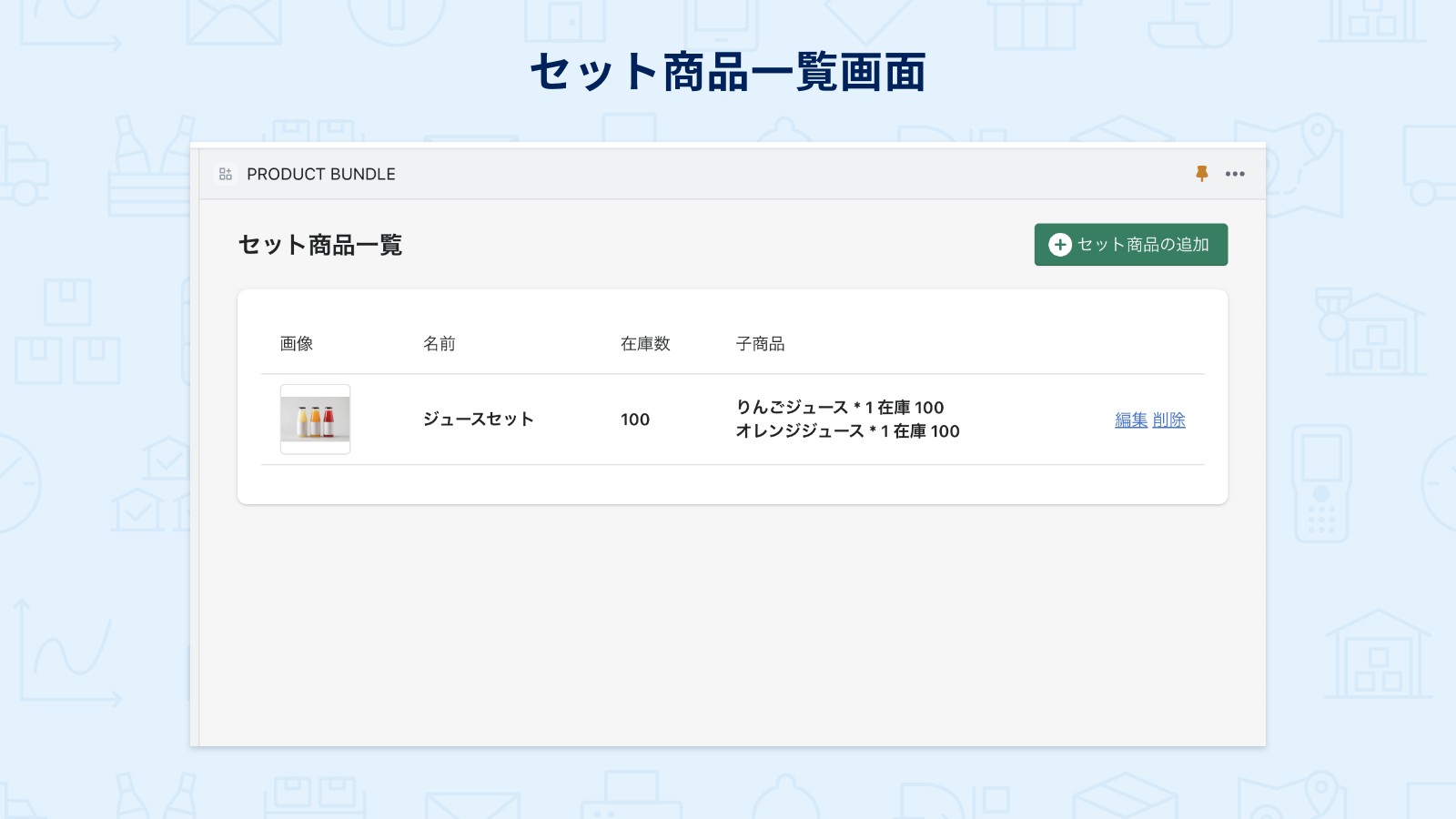The width and height of the screenshot is (1456, 819).
Task: Select the ジュースセット product name
Action: coord(479,420)
